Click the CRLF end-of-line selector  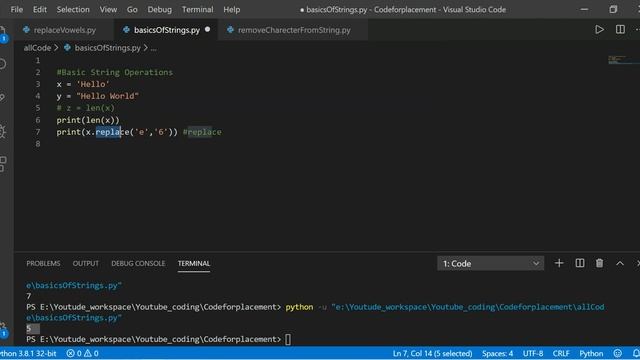561,353
